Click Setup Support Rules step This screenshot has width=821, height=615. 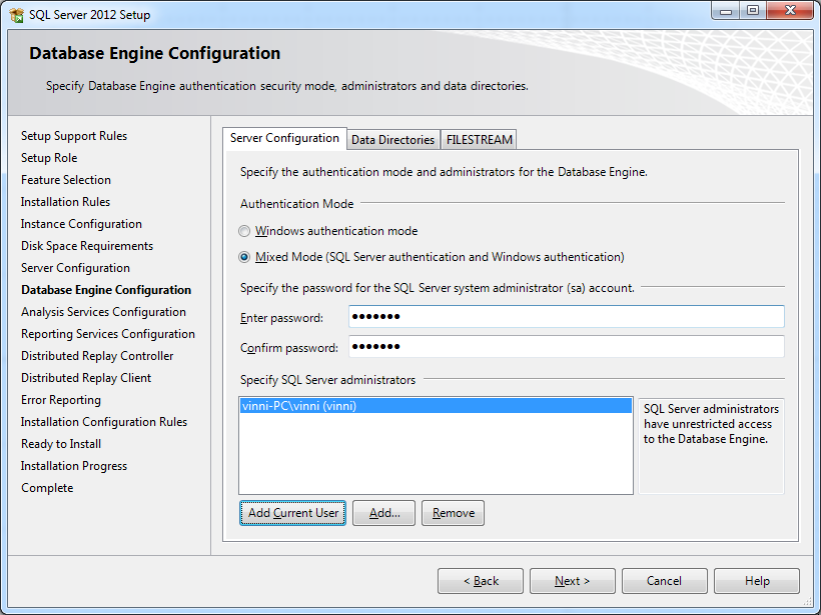[74, 136]
